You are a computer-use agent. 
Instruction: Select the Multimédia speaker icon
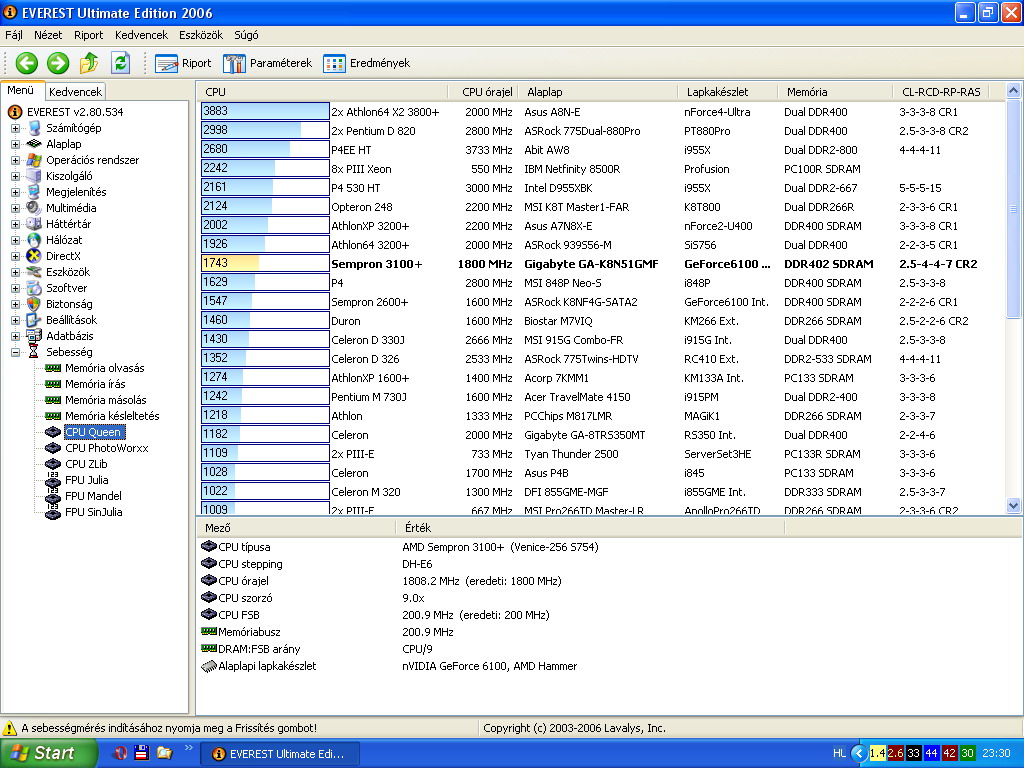(34, 208)
